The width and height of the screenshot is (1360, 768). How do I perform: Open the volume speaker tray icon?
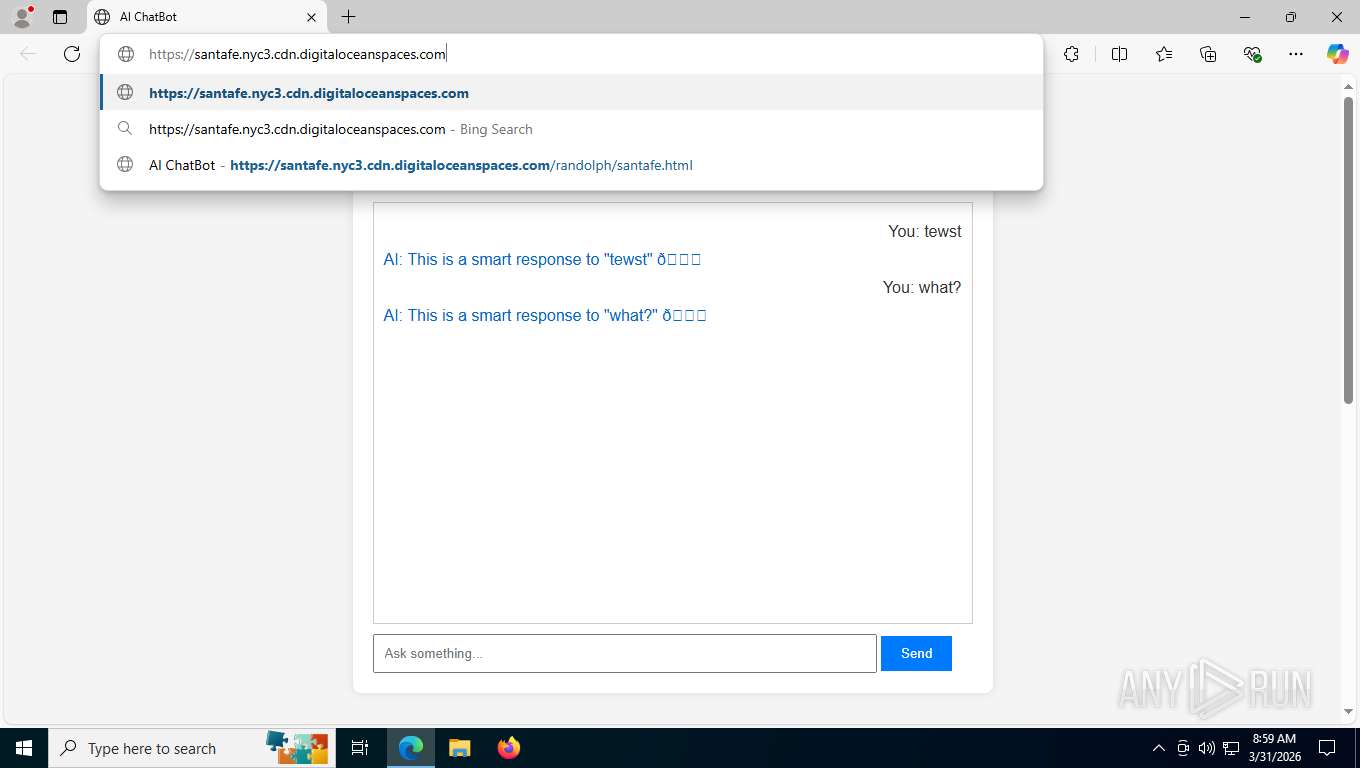[1207, 748]
